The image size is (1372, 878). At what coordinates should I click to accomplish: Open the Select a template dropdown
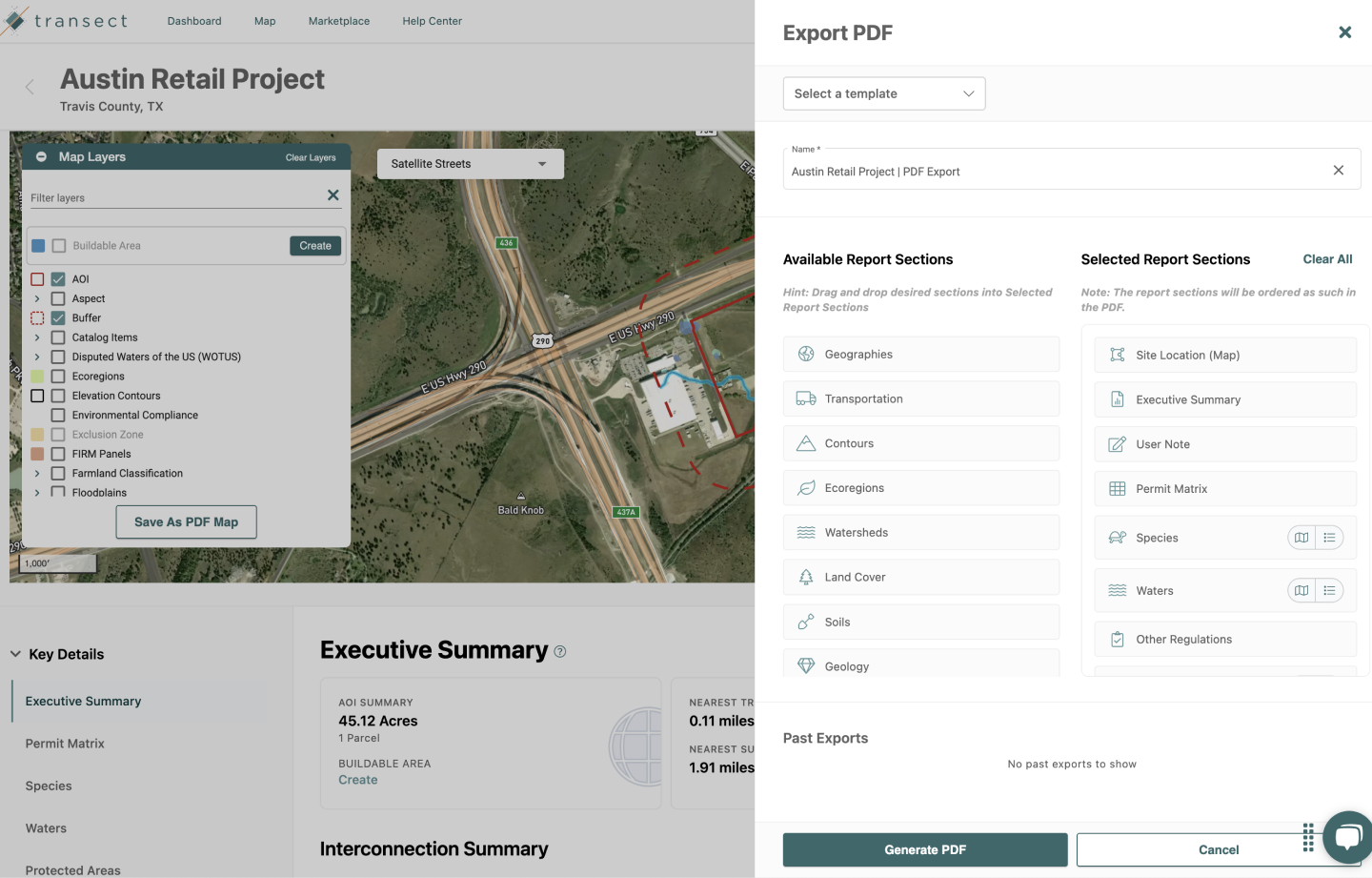coord(883,93)
